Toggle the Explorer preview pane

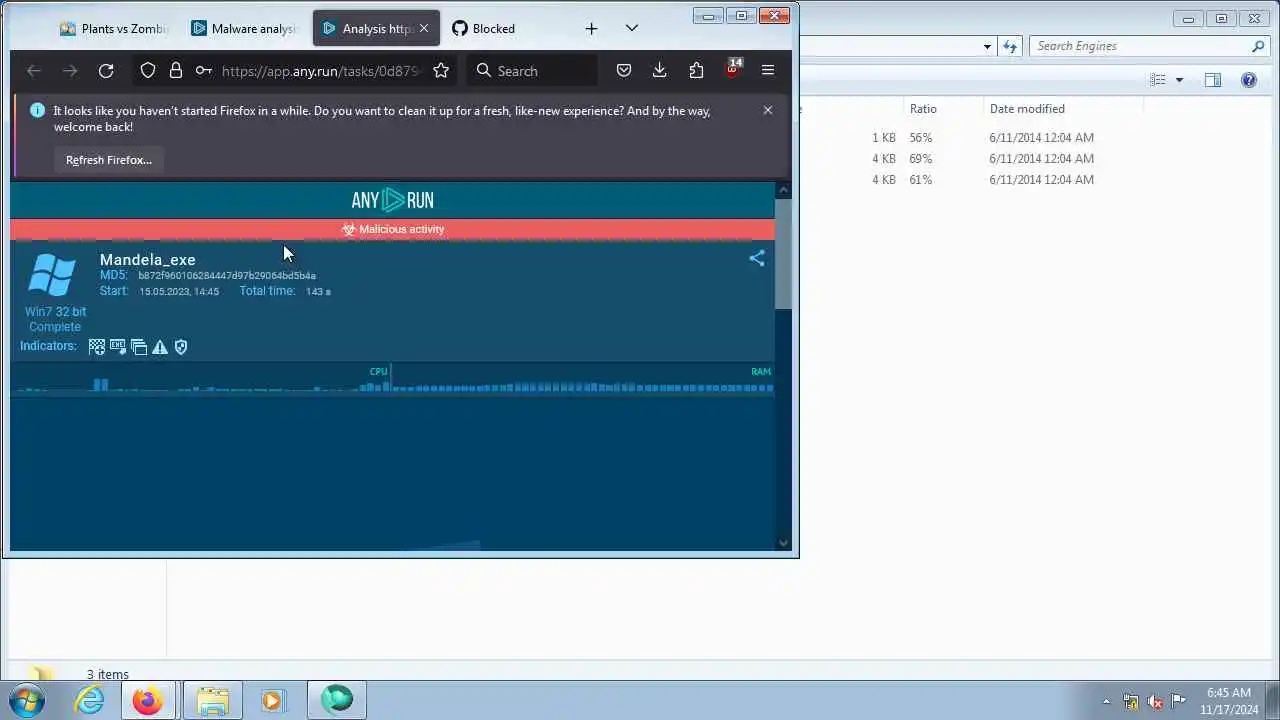click(1213, 80)
